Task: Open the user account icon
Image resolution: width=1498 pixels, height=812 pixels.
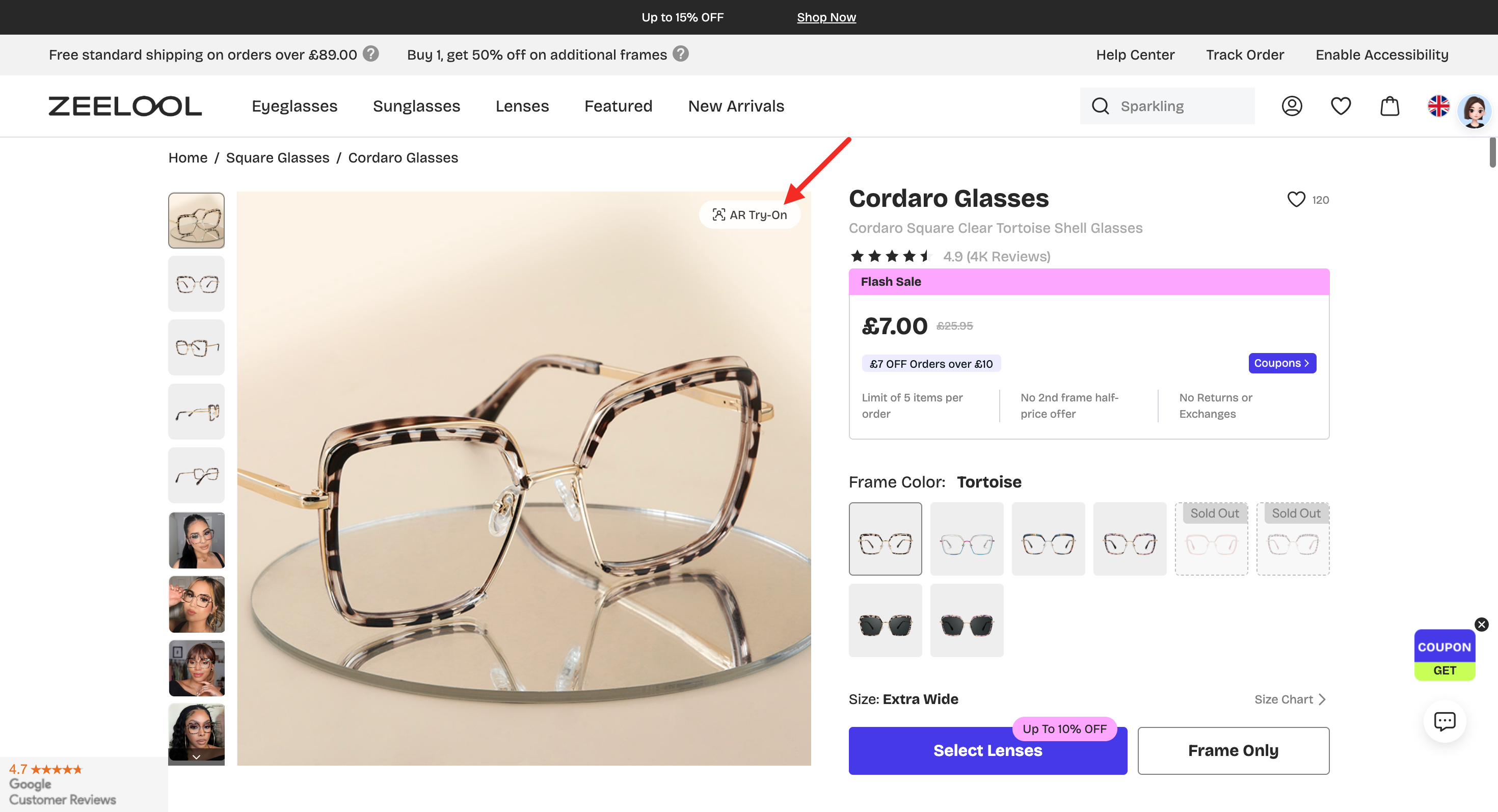Action: (x=1292, y=106)
